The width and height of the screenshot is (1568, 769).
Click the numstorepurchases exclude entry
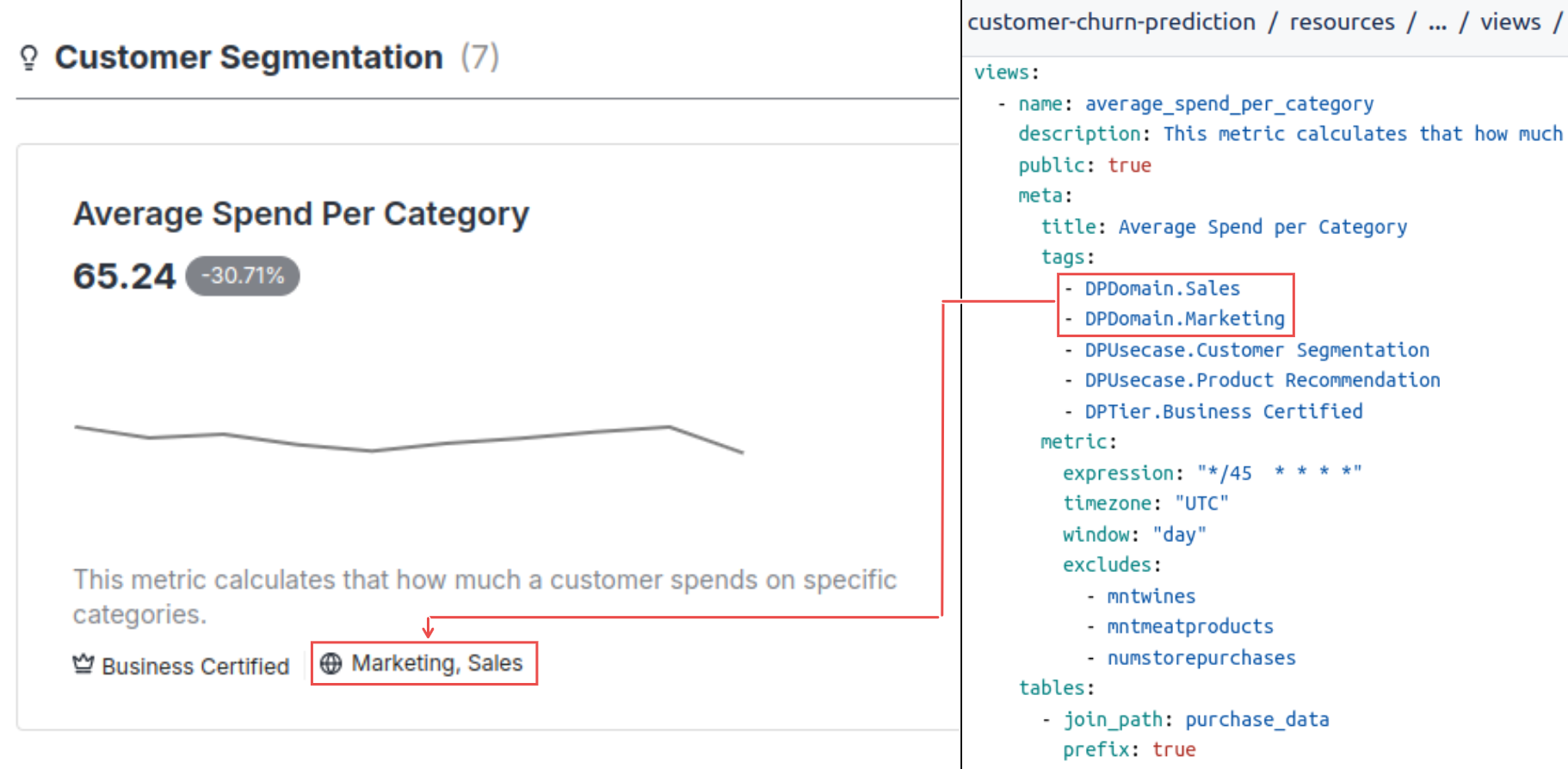(x=1191, y=657)
